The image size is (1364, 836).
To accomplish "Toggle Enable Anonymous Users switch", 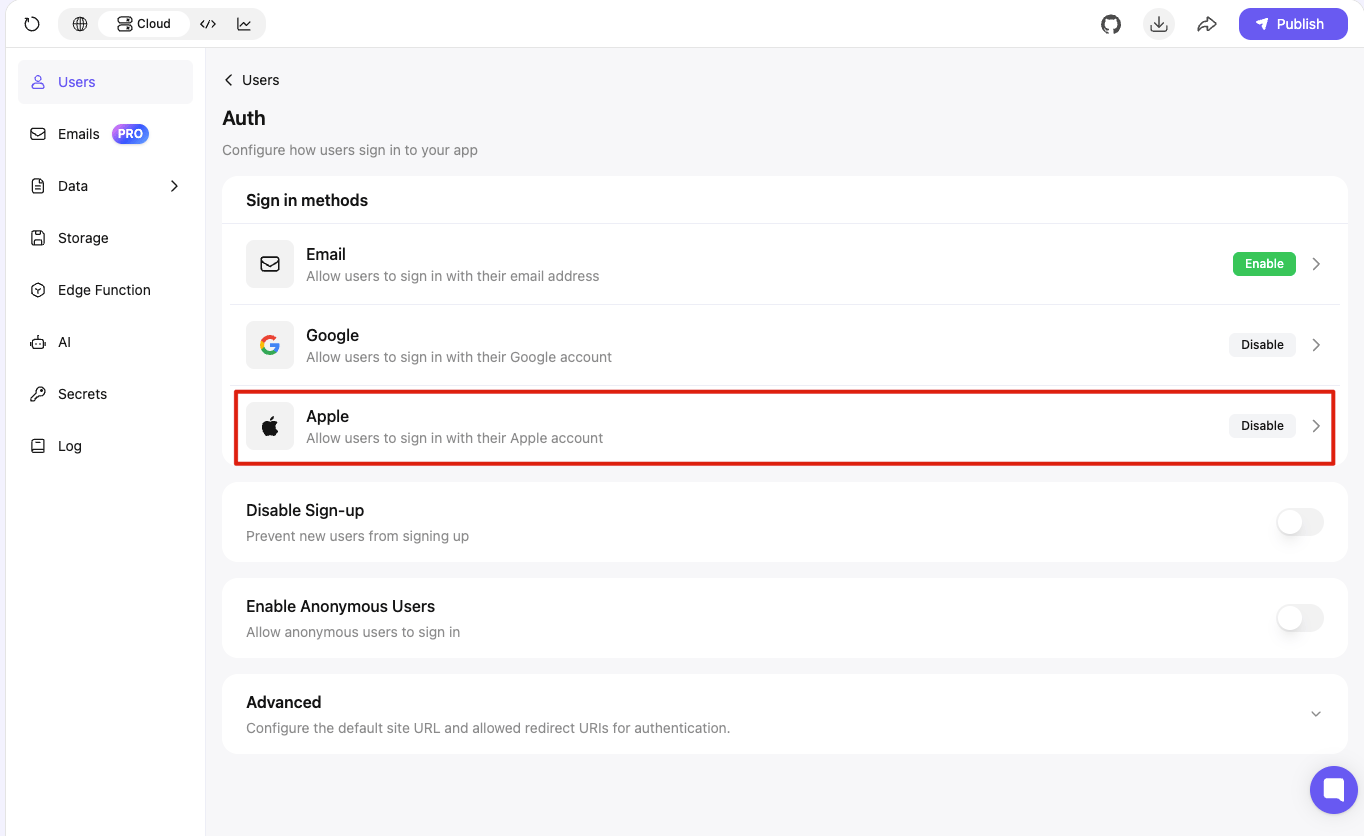I will click(1300, 618).
